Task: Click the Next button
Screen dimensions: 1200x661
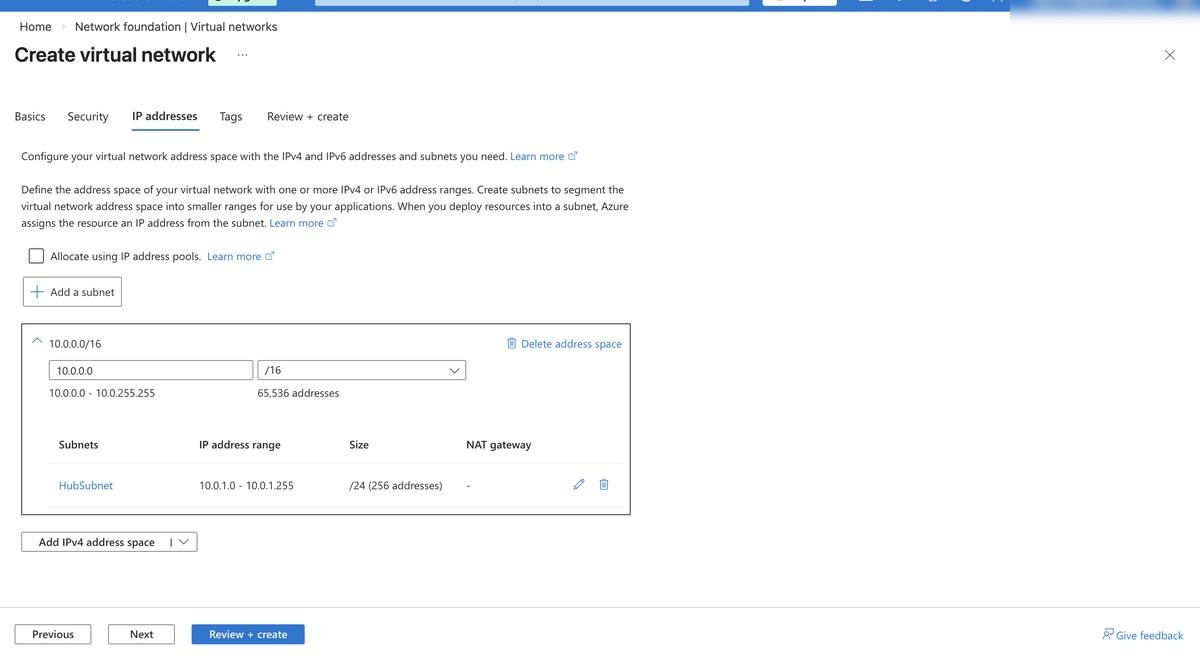Action: click(142, 634)
